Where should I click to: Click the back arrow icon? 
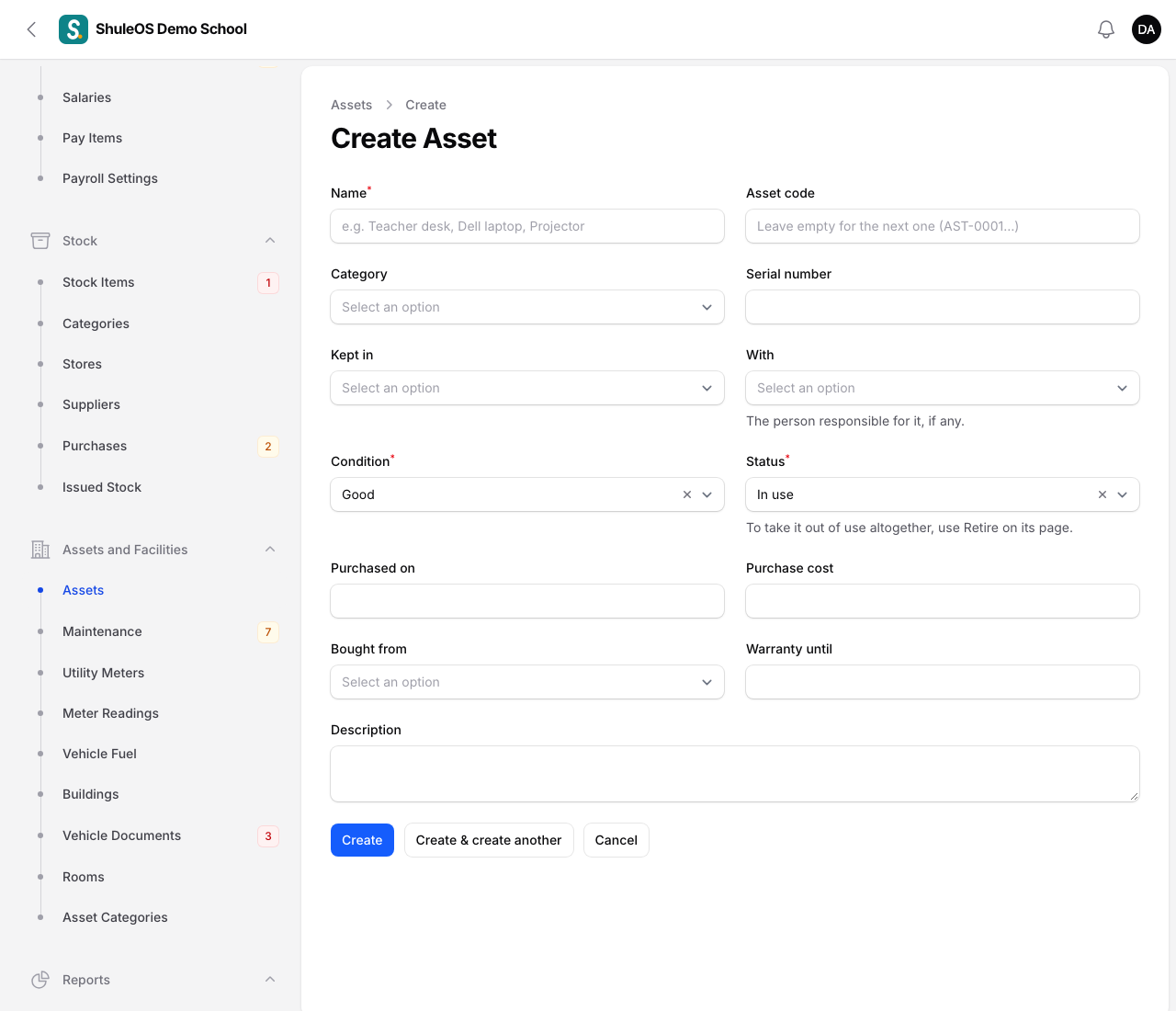pyautogui.click(x=31, y=29)
